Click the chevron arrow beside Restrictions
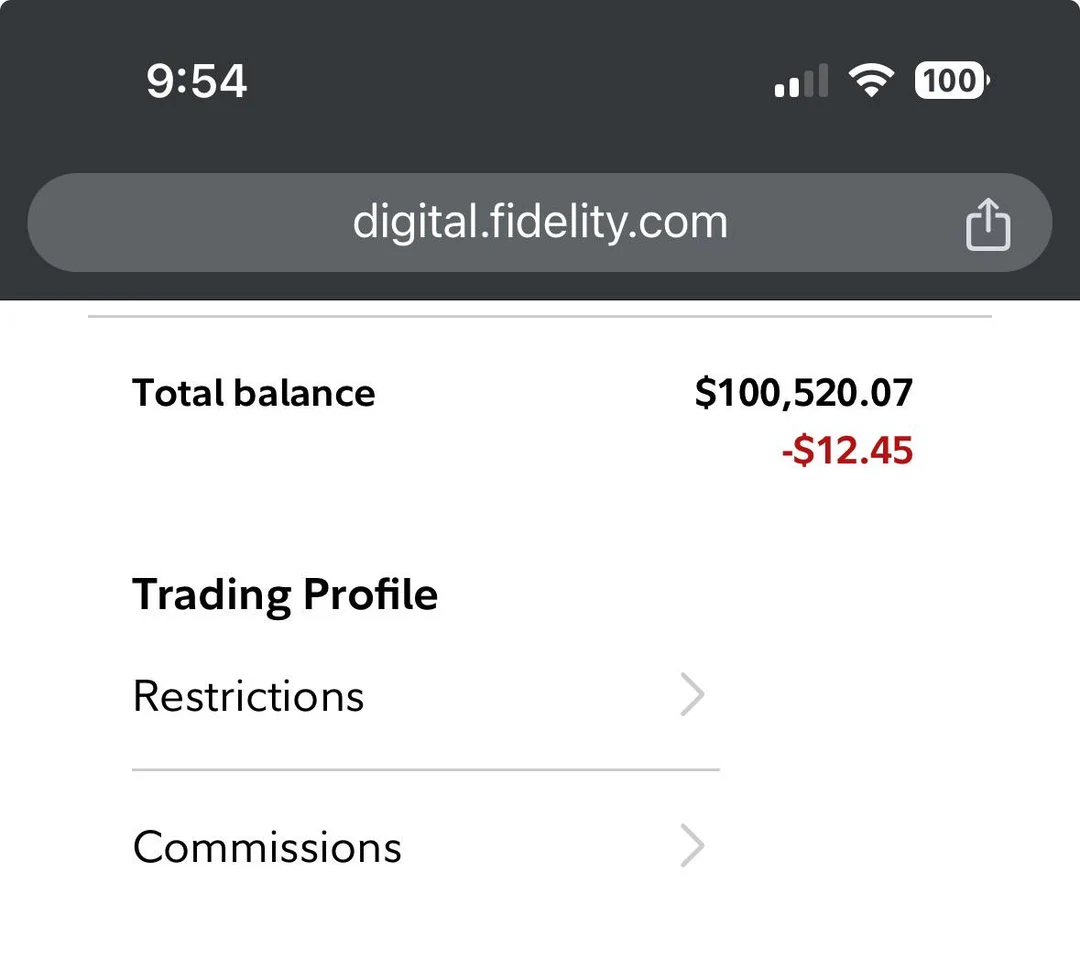 click(692, 695)
